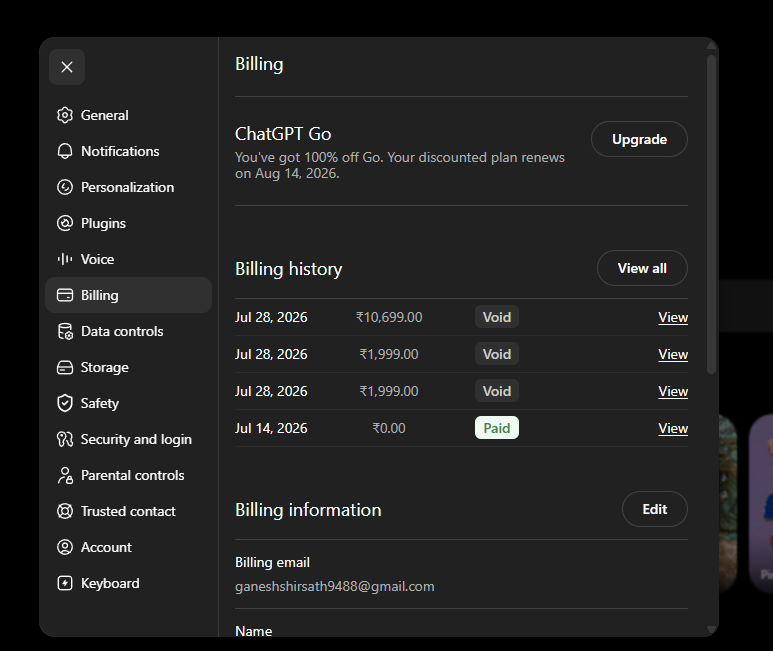Click the Billing card icon
This screenshot has height=651, width=773.
[x=65, y=295]
